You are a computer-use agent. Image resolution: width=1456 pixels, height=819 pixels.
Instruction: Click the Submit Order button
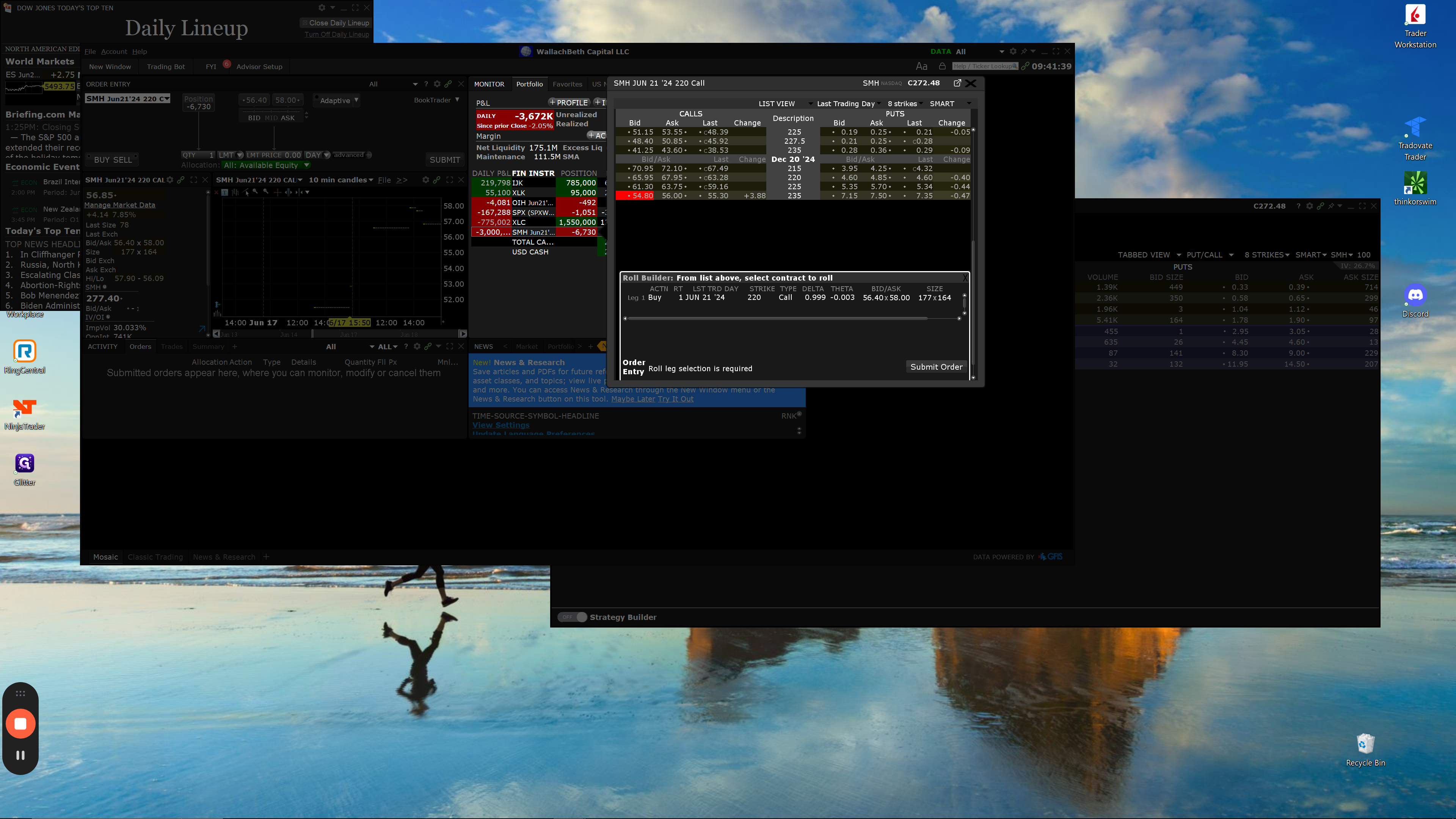[x=936, y=367]
